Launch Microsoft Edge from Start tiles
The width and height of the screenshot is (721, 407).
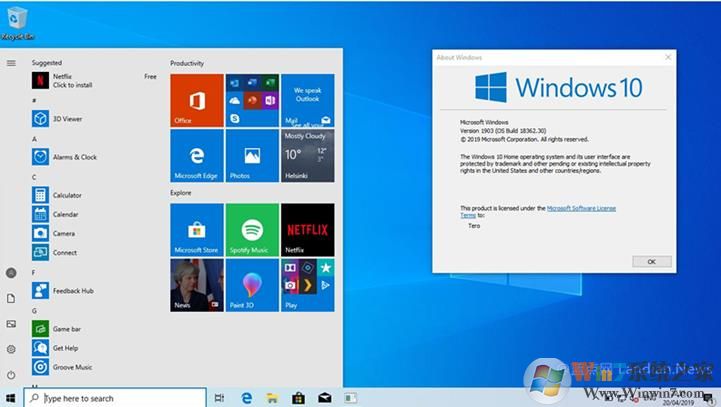click(196, 155)
